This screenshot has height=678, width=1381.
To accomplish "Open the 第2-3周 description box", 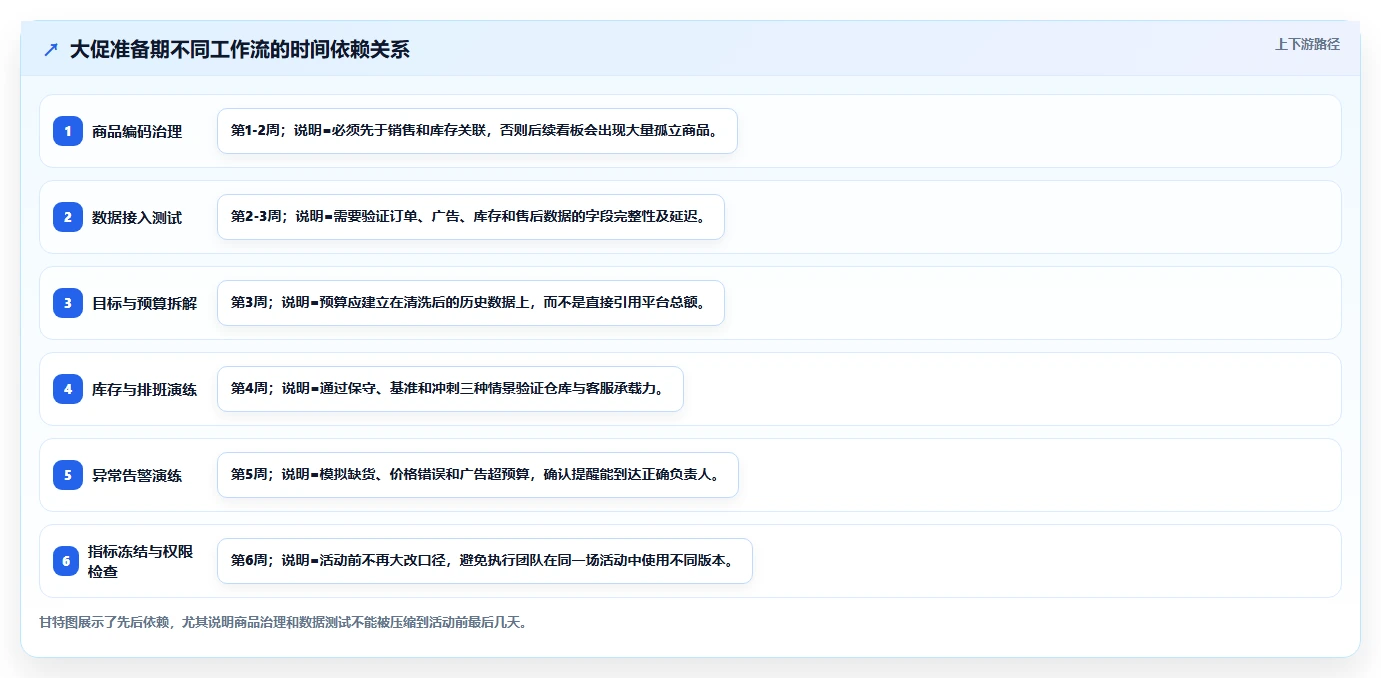I will pos(470,217).
